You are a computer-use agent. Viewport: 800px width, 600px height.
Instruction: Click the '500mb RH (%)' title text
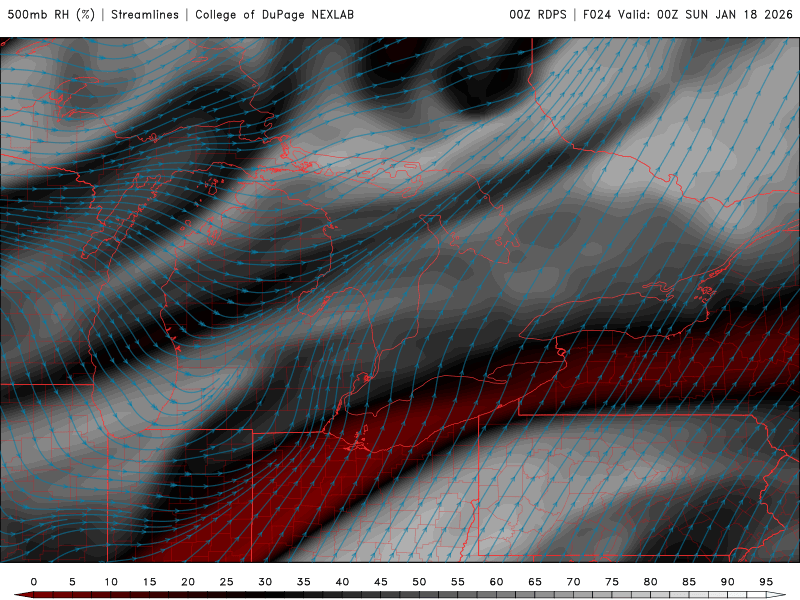tap(51, 14)
